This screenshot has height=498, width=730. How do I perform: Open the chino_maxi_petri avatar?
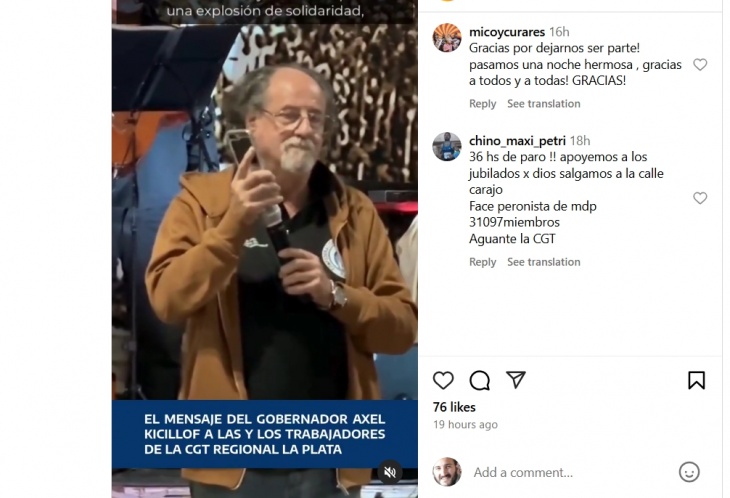(446, 146)
